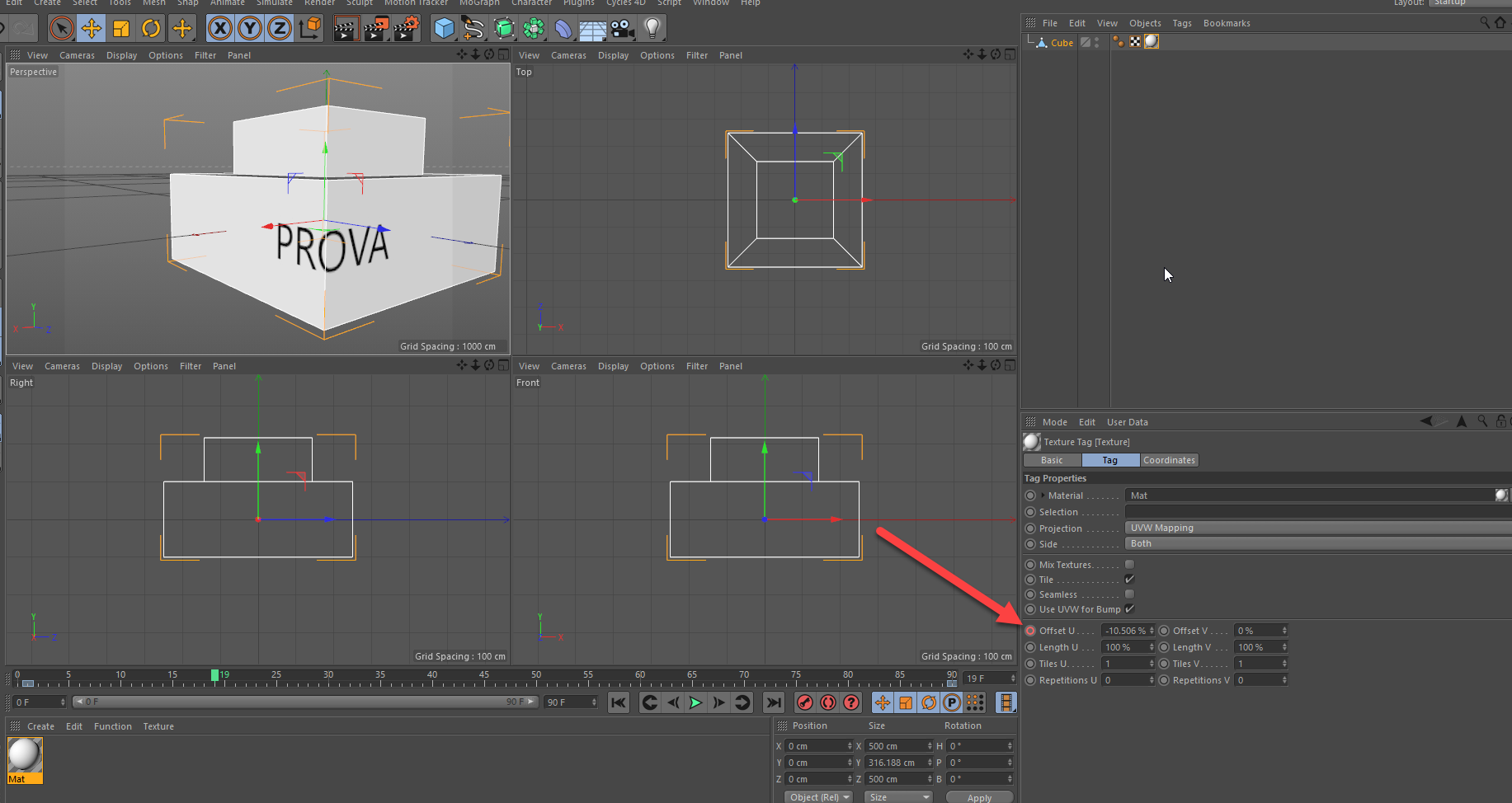The image size is (1512, 803).
Task: Open Bookmarks menu in Object Manager
Action: 1227,23
